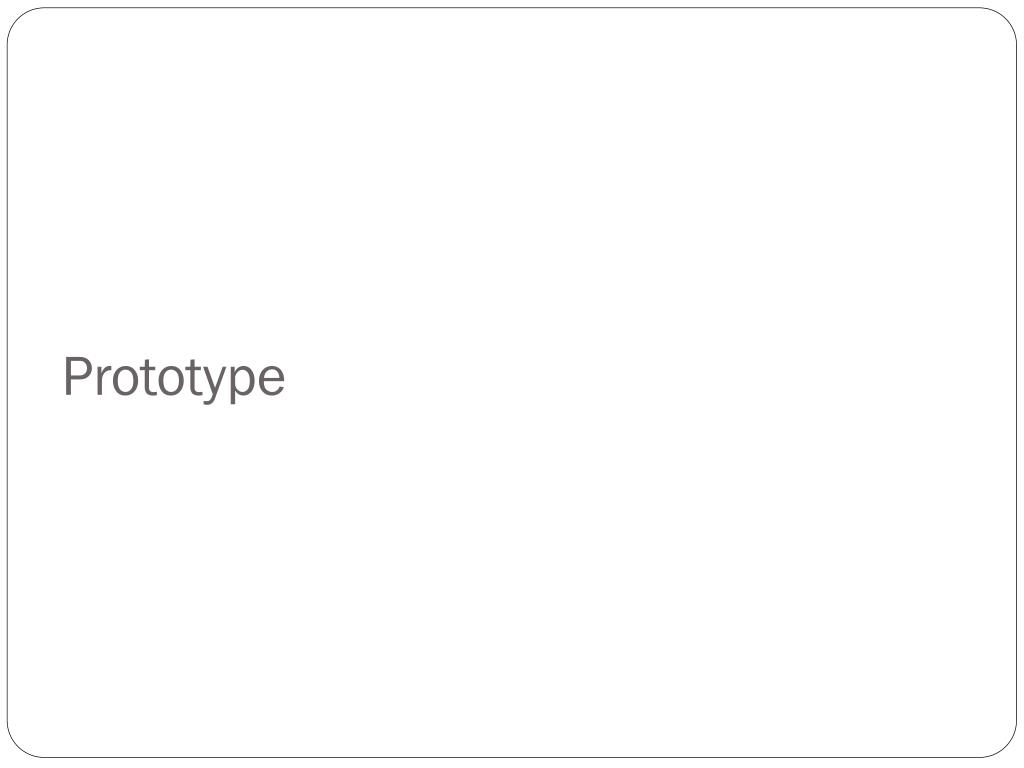This screenshot has height=768, width=1024.
Task: Click the first letter t in Prototype
Action: (148, 378)
